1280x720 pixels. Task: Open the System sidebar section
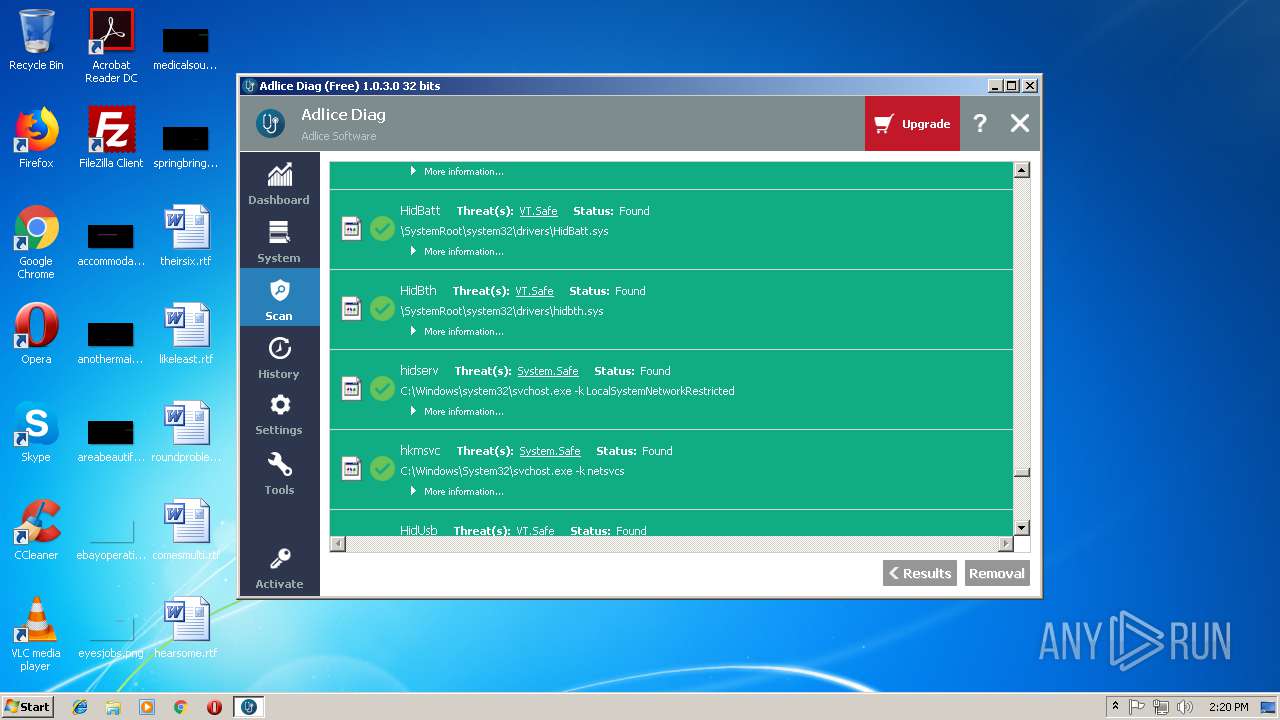pos(279,241)
